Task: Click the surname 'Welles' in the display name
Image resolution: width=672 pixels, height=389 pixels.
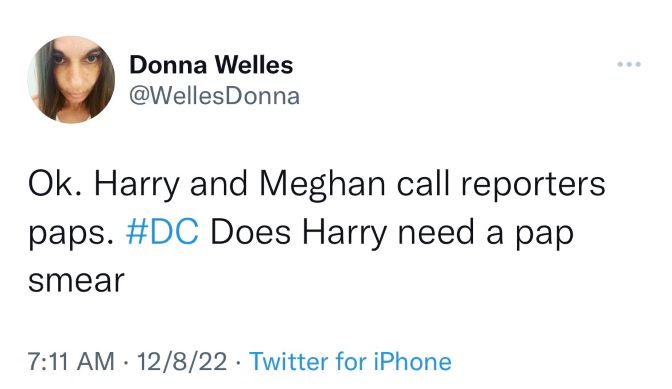Action: [x=254, y=65]
